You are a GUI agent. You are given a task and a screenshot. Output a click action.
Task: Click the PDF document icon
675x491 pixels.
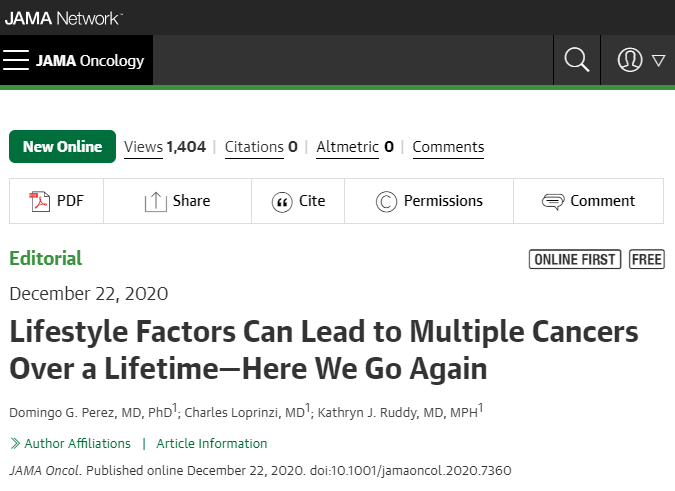[40, 201]
